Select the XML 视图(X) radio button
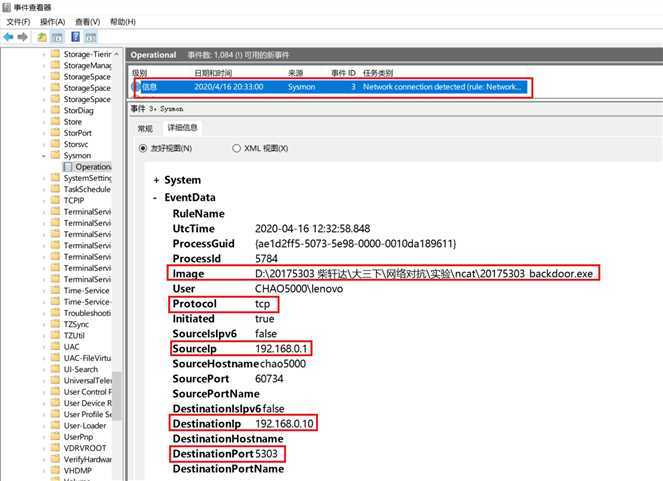Image resolution: width=663 pixels, height=481 pixels. pos(236,148)
